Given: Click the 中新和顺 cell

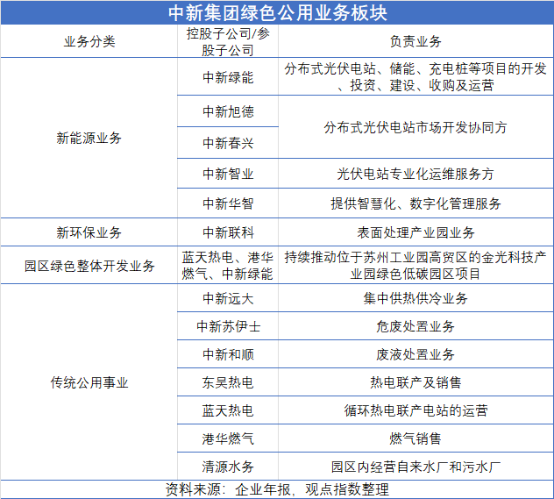Looking at the screenshot, I should pyautogui.click(x=228, y=354).
